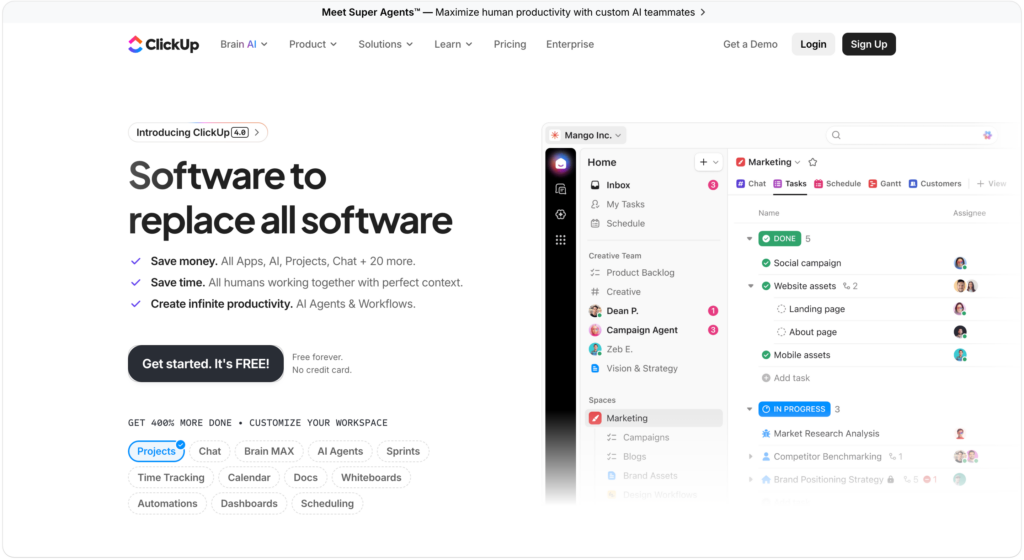Mark the About page subtask status circle
The height and width of the screenshot is (560, 1024).
point(781,332)
